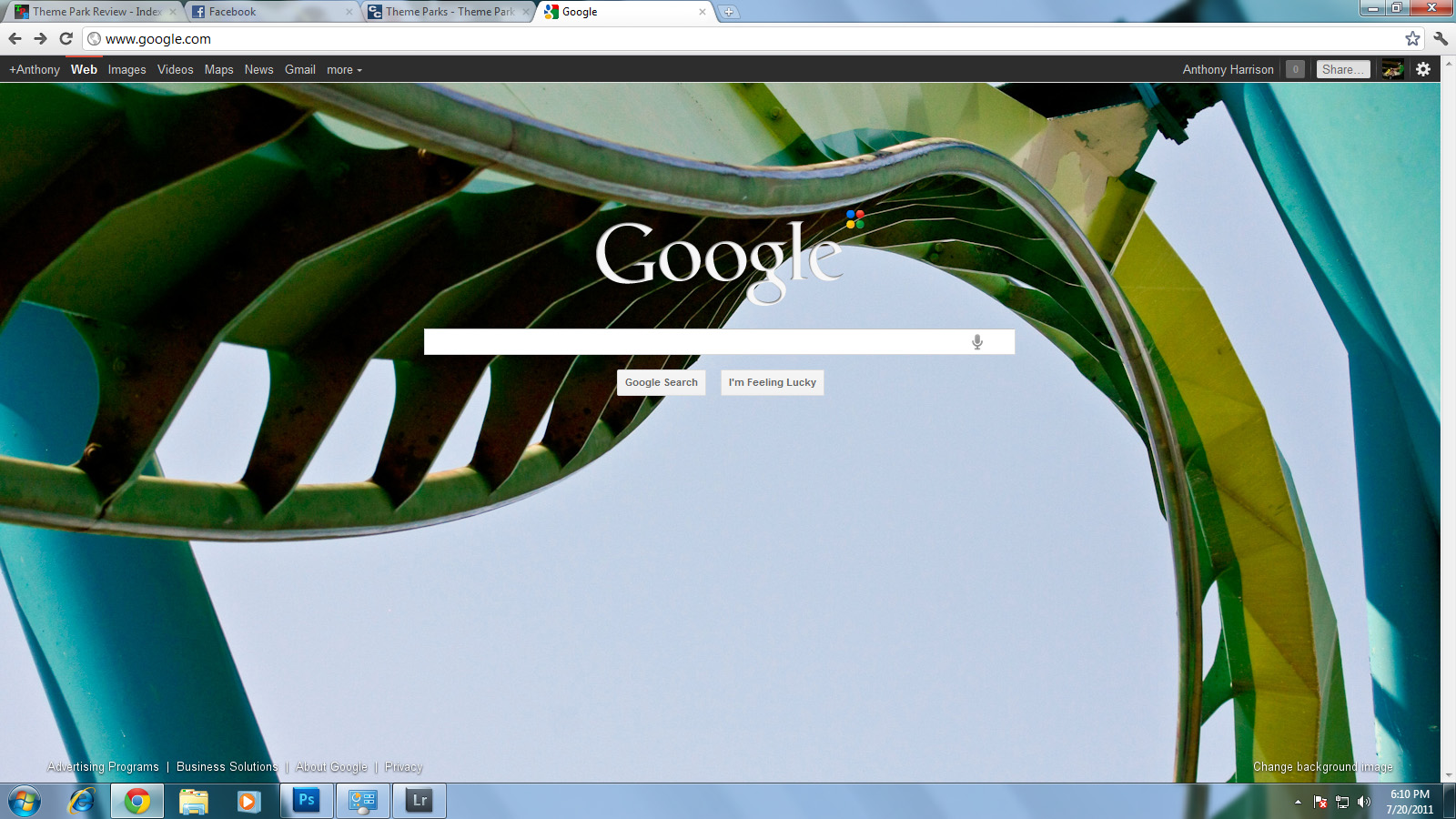The width and height of the screenshot is (1456, 819).
Task: Click I'm Feeling Lucky button
Action: click(773, 382)
